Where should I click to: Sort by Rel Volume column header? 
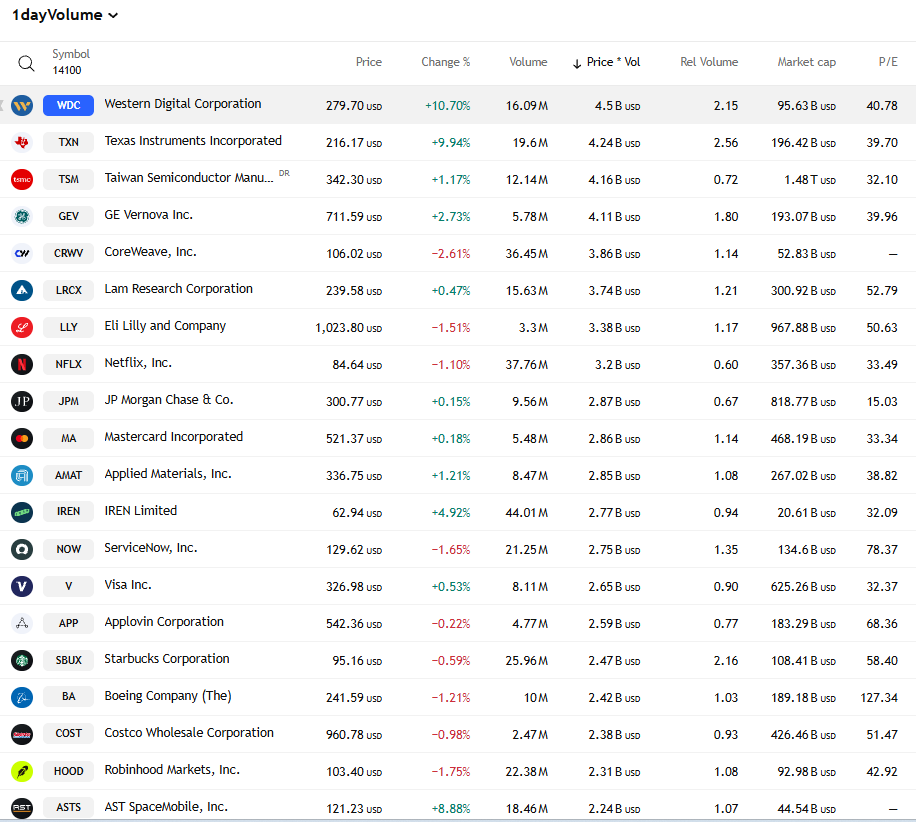click(709, 62)
